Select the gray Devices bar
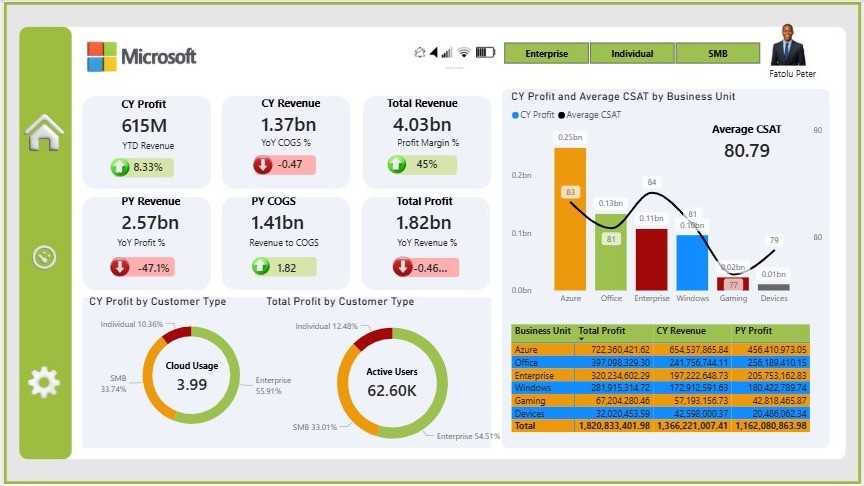 point(774,287)
